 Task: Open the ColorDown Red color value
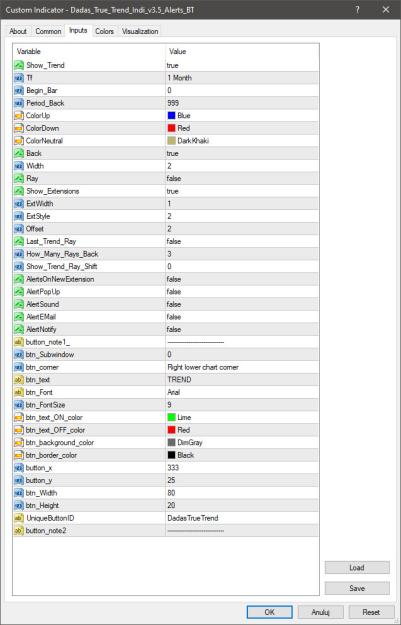tap(242, 128)
